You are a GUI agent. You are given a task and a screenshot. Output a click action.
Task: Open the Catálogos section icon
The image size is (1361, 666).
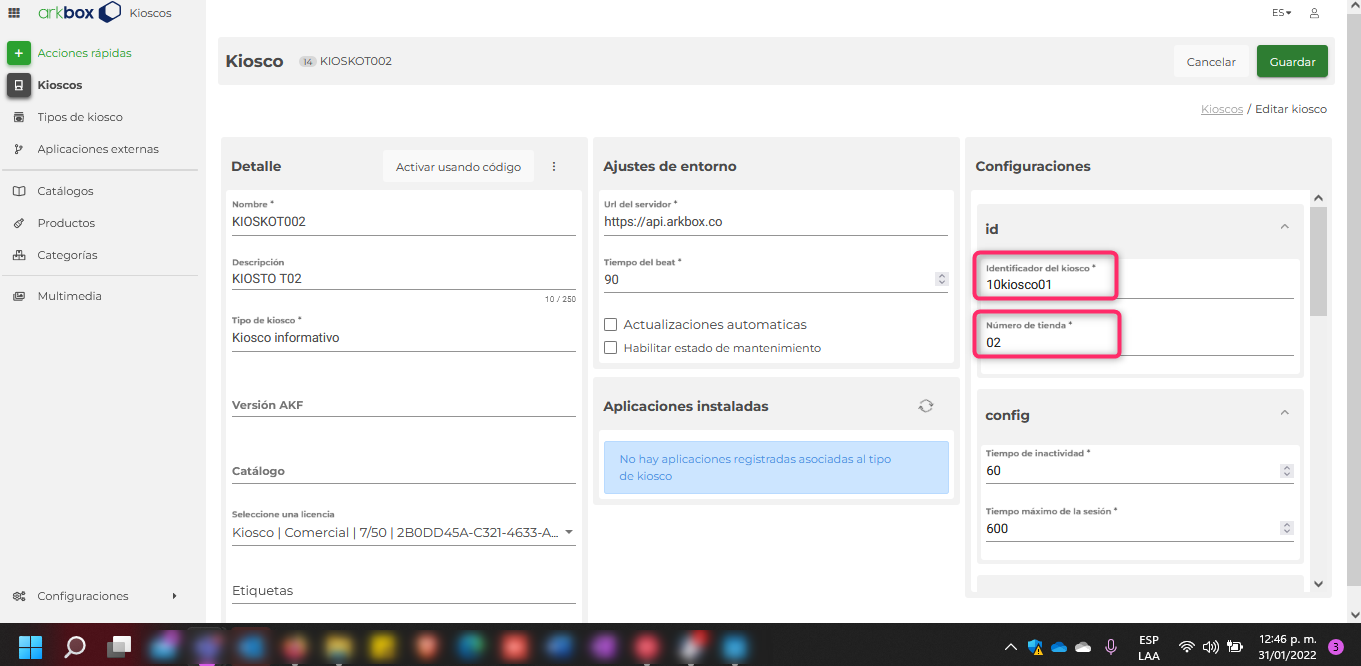18,190
